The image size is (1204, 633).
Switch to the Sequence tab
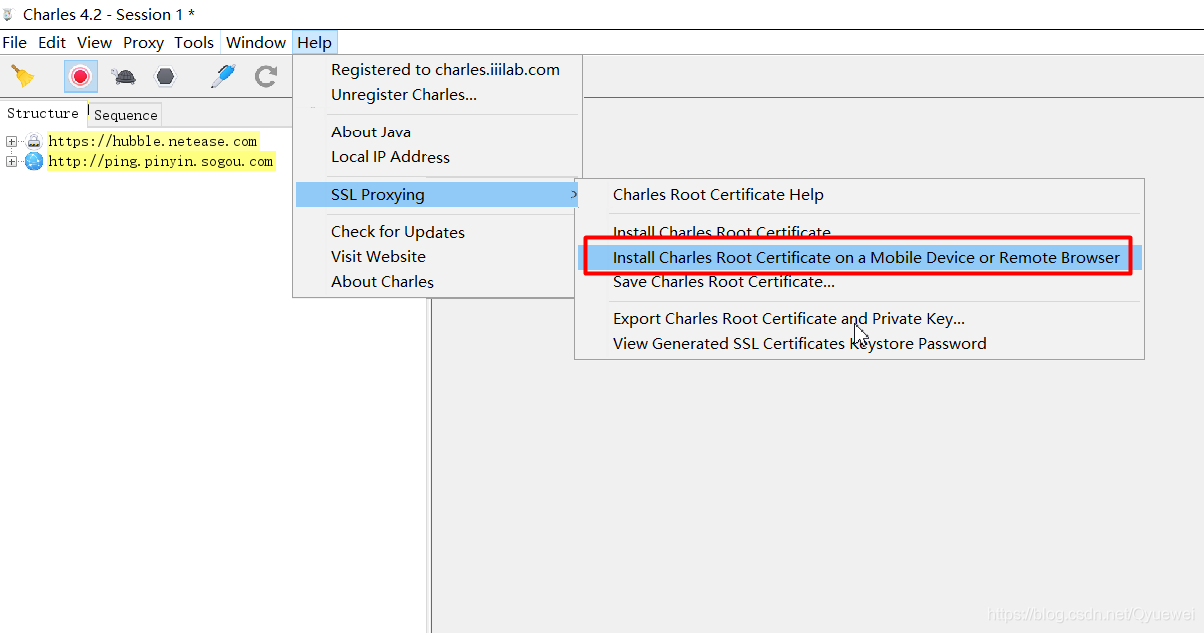[125, 115]
